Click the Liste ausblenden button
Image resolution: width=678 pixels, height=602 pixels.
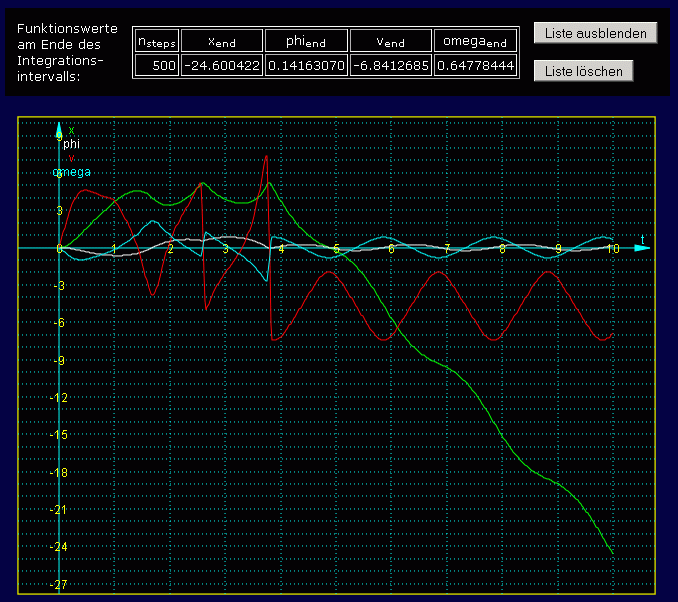[x=596, y=33]
